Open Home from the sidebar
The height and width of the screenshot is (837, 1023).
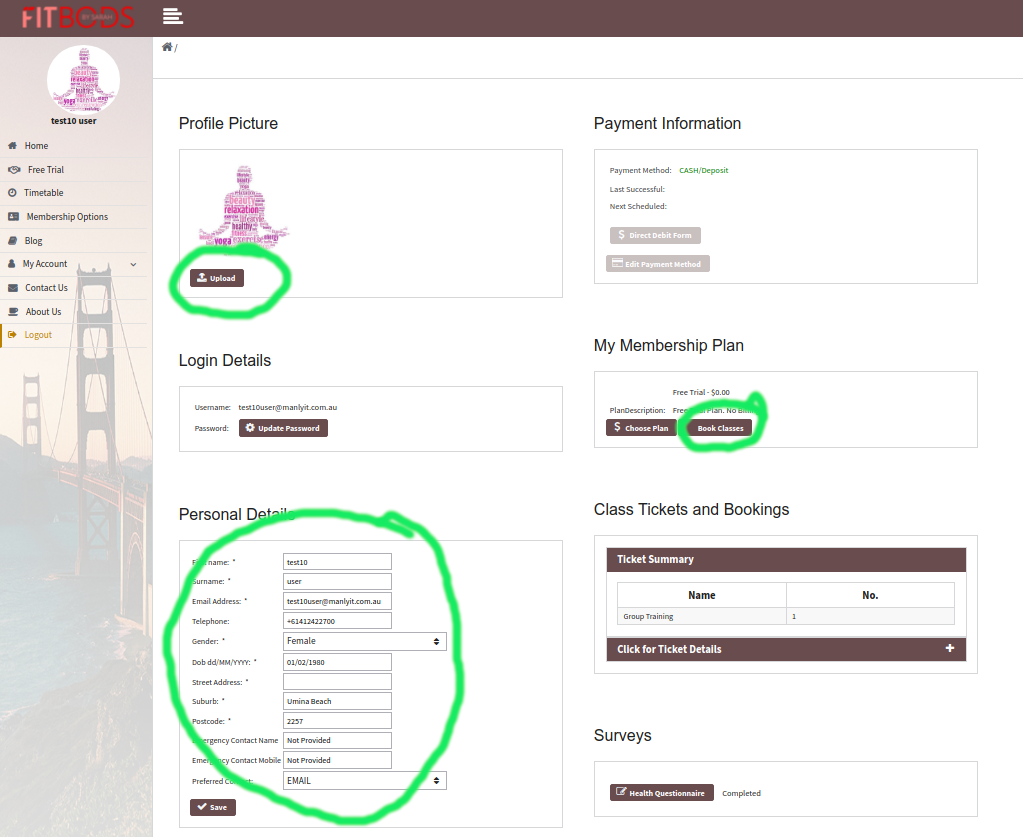36,146
